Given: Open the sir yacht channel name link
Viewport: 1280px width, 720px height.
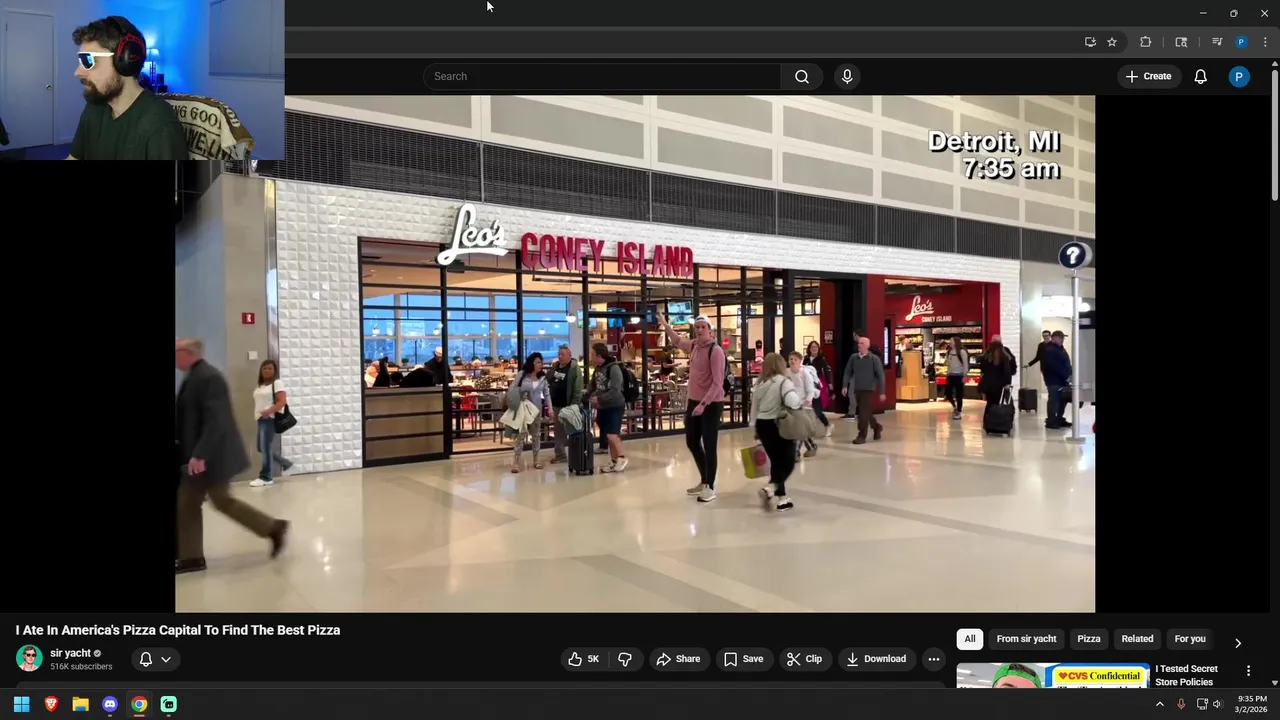Looking at the screenshot, I should [x=70, y=653].
